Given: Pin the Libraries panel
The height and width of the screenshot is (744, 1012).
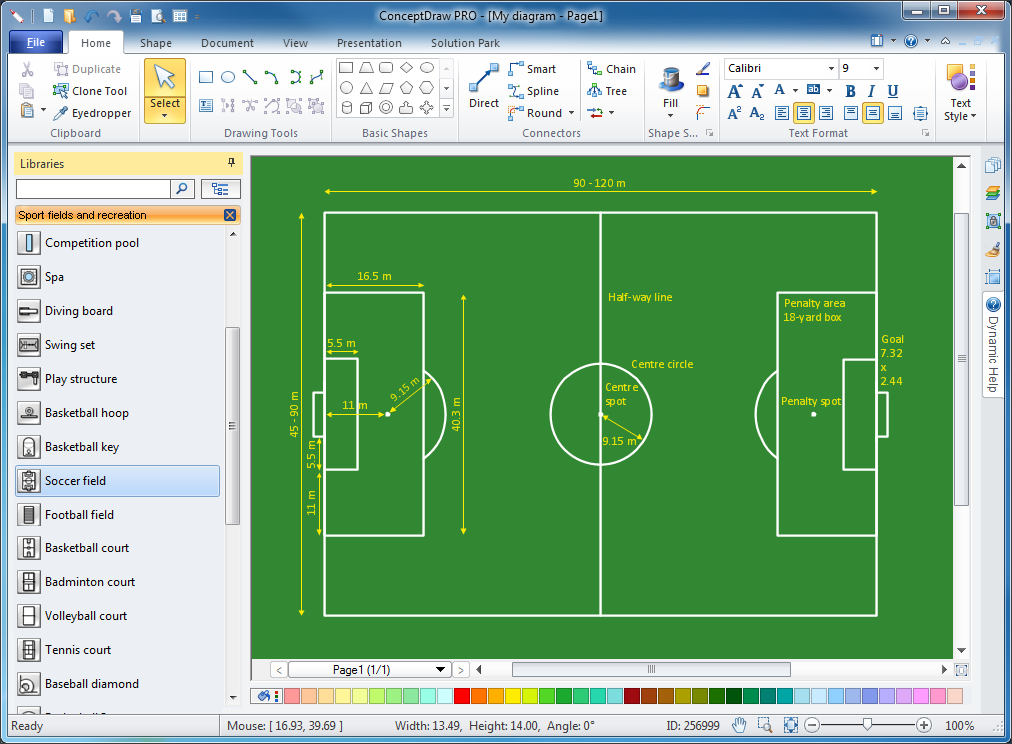Looking at the screenshot, I should pos(230,163).
